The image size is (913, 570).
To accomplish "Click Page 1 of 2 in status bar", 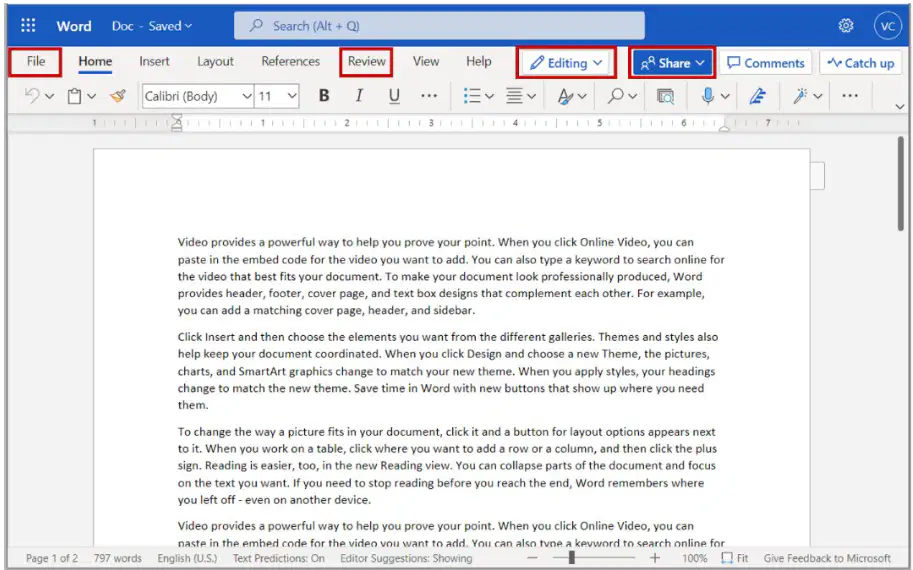I will pos(52,558).
